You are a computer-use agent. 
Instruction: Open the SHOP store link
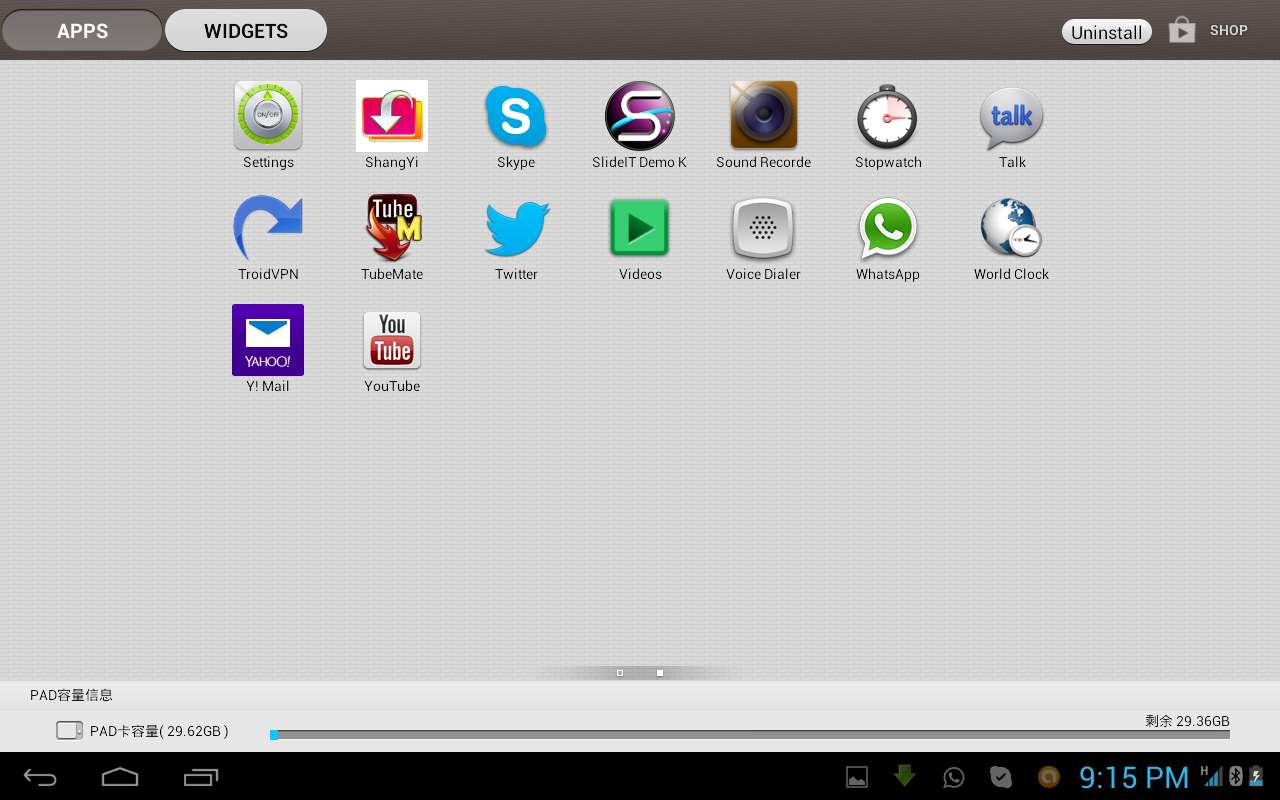(1210, 31)
